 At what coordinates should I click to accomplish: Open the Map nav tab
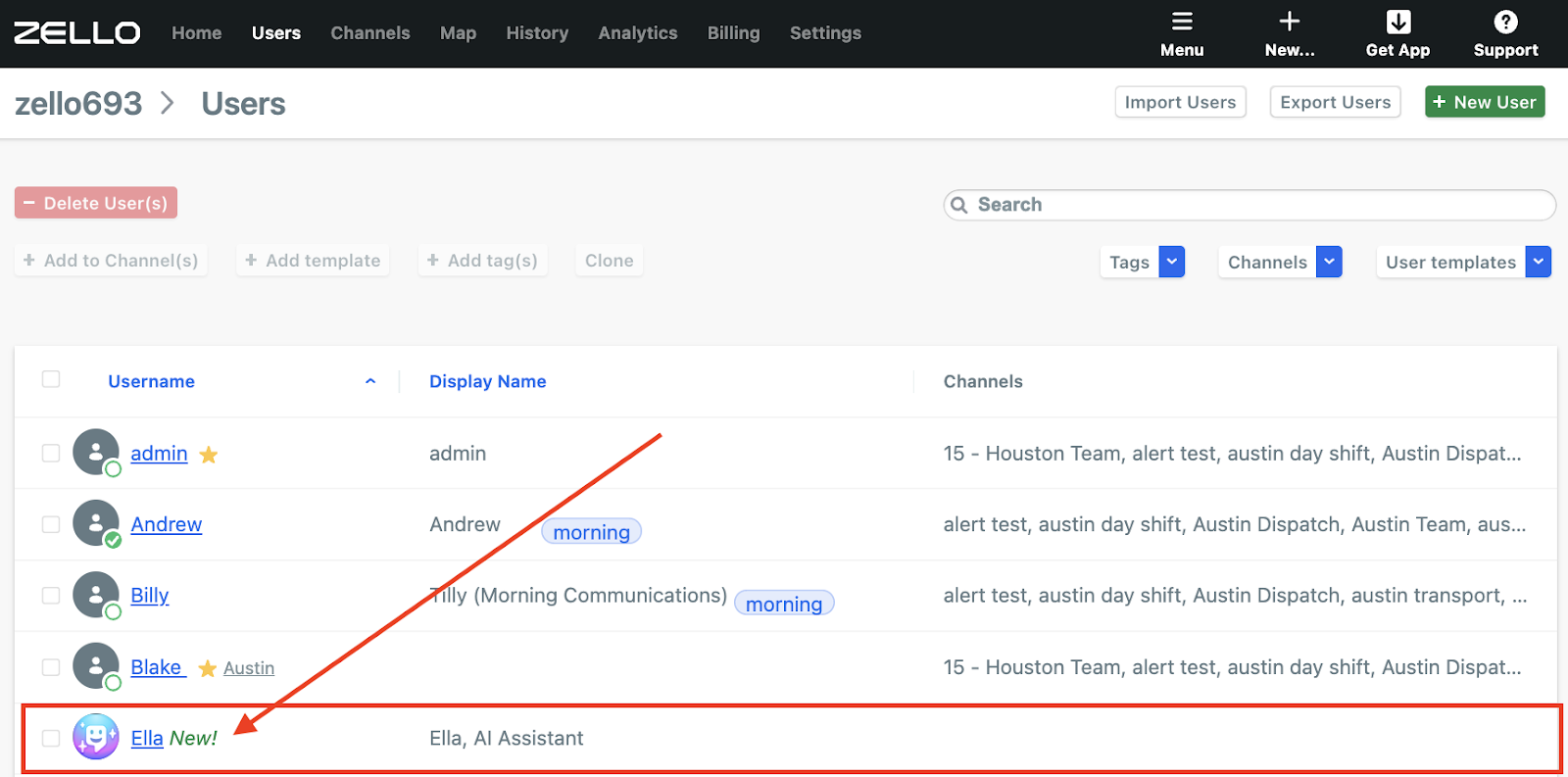click(x=458, y=33)
